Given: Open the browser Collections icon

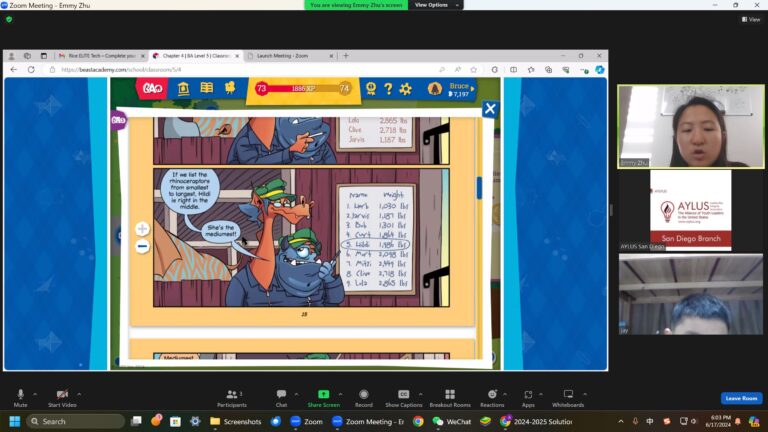Looking at the screenshot, I should click(x=549, y=70).
